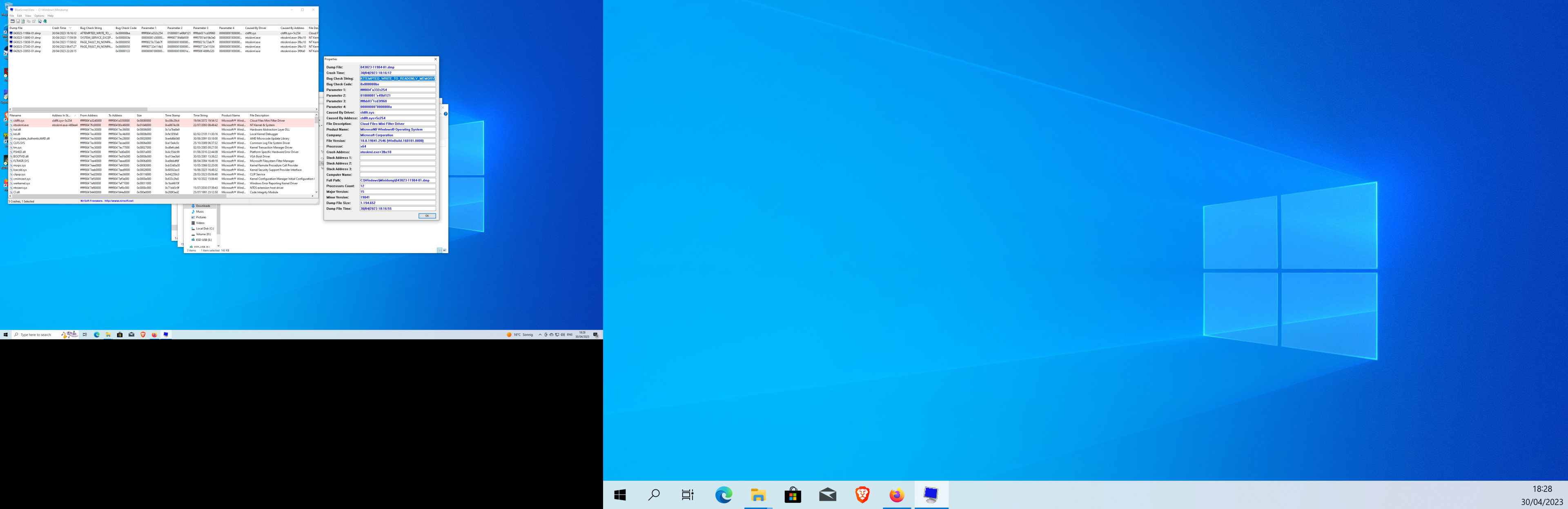Open the View menu in BlueScreenView

pos(28,16)
